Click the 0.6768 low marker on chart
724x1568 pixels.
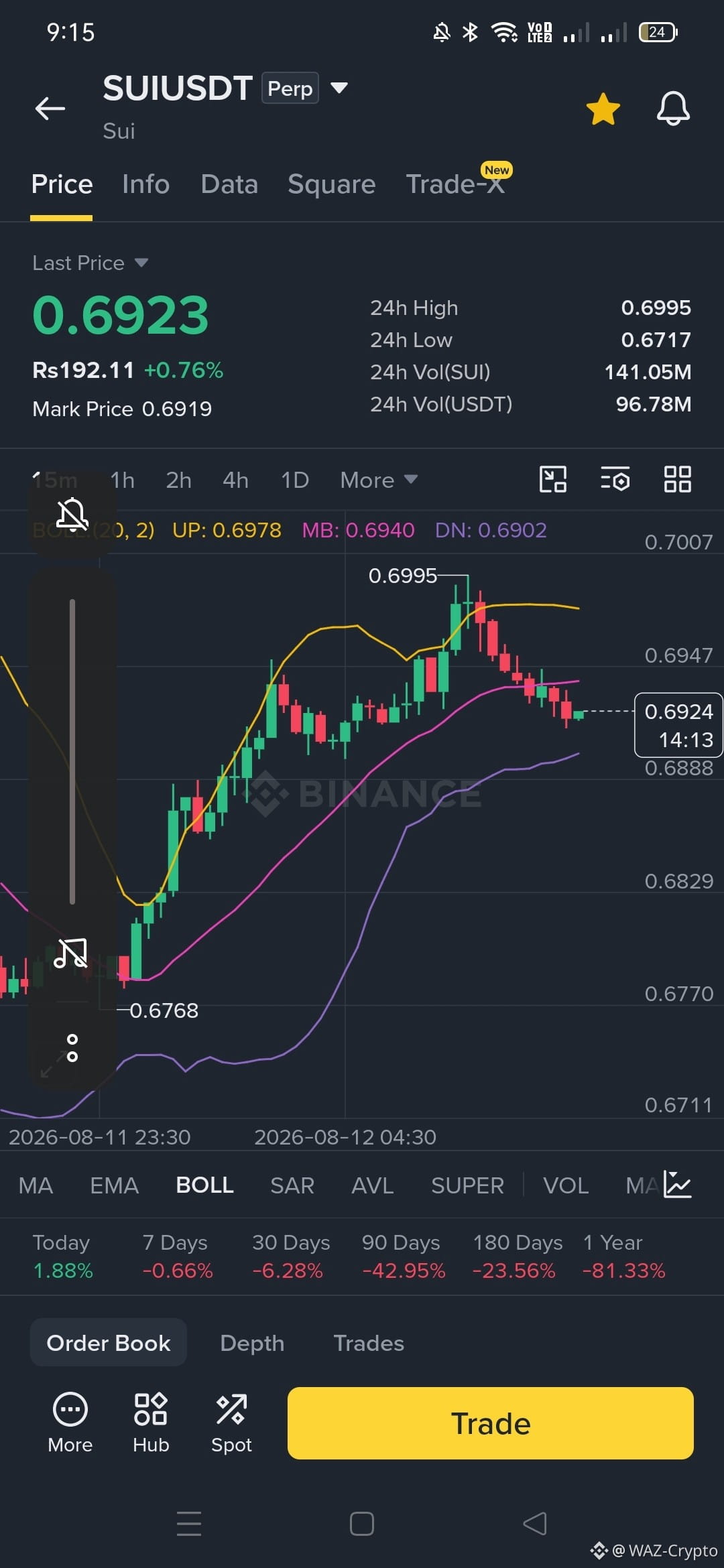tap(164, 1010)
